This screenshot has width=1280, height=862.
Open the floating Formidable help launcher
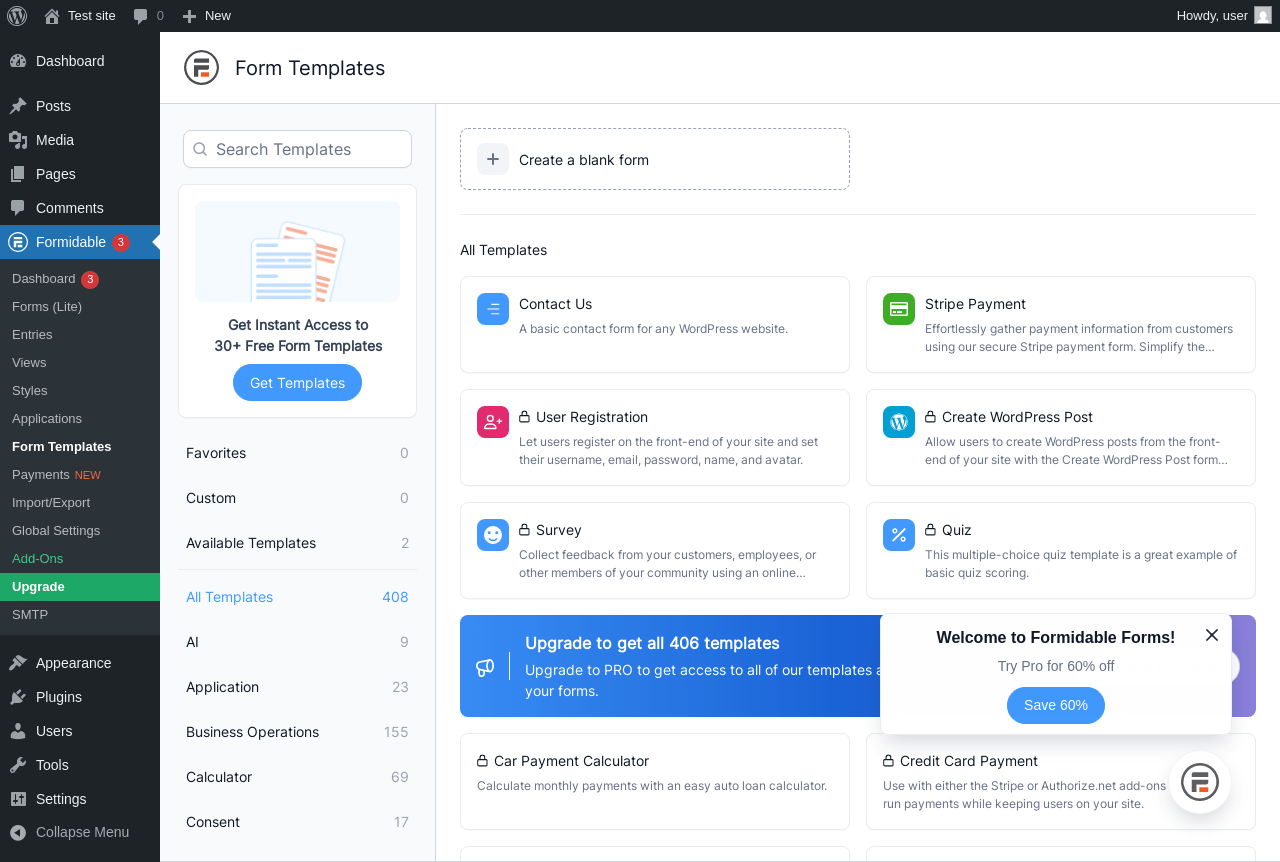coord(1200,782)
